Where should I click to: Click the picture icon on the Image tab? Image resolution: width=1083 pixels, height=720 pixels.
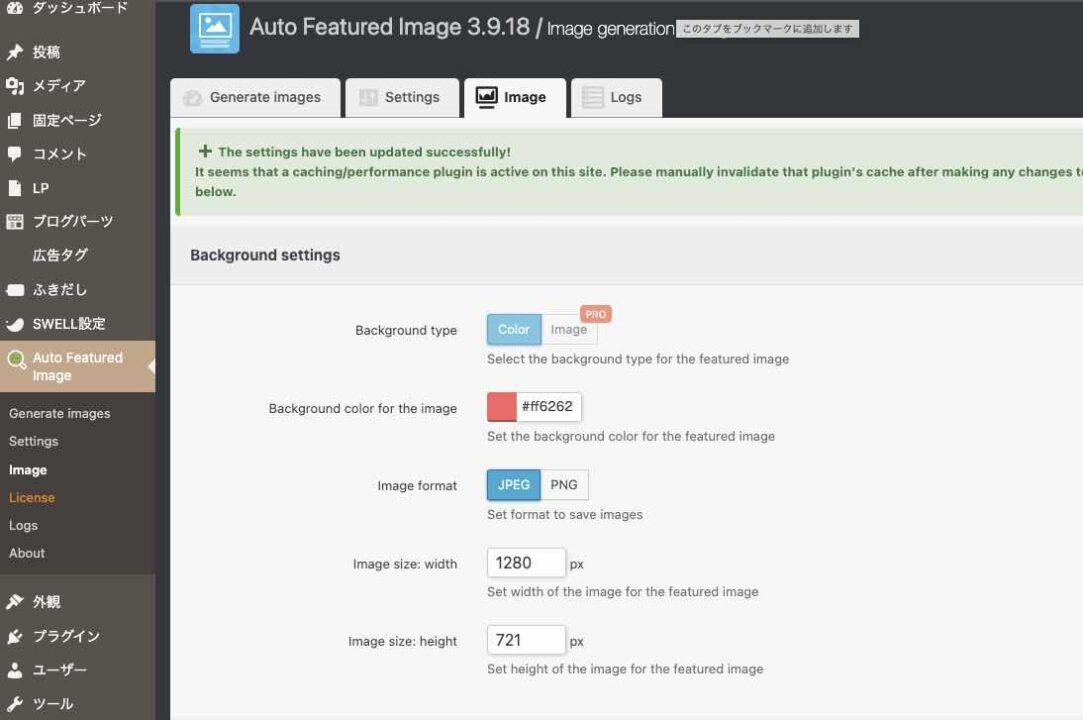coord(486,97)
